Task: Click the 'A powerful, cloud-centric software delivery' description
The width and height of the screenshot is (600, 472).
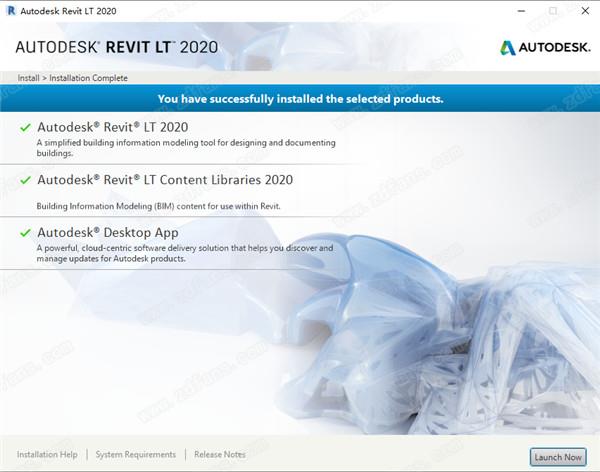Action: click(x=185, y=253)
